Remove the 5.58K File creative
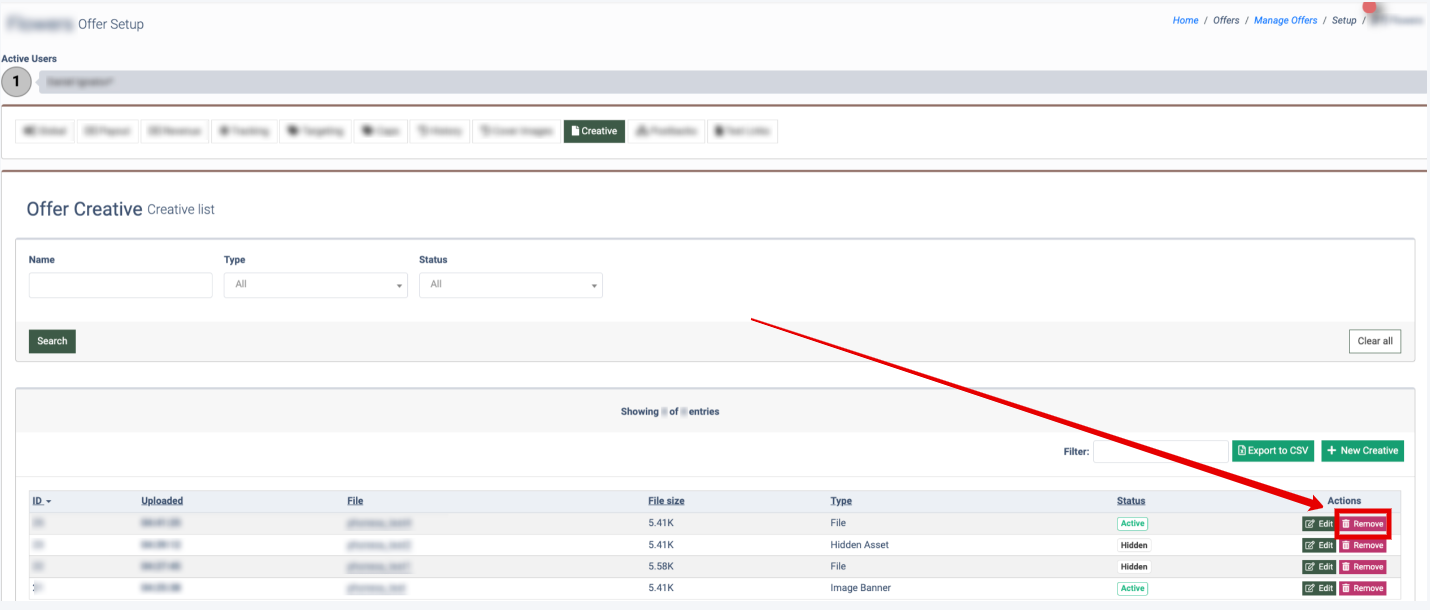 [1362, 567]
